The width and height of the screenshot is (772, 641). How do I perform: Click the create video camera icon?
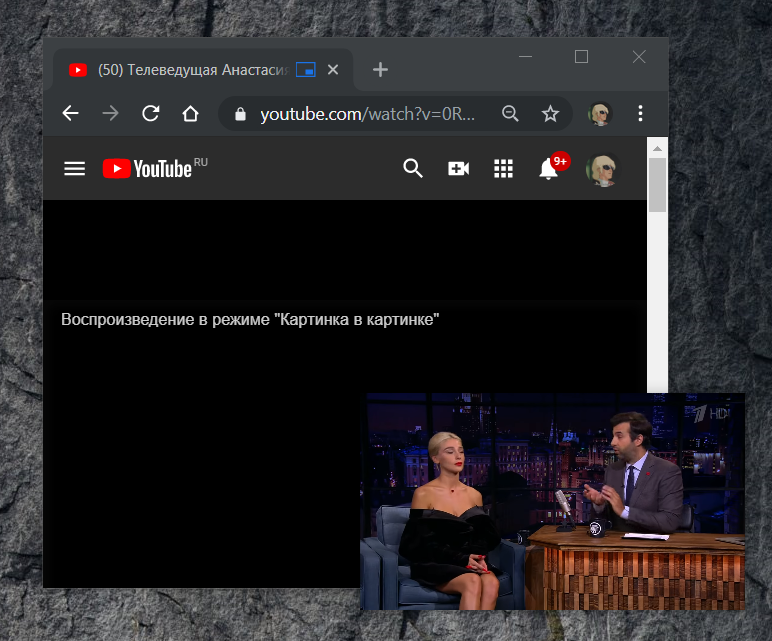458,168
